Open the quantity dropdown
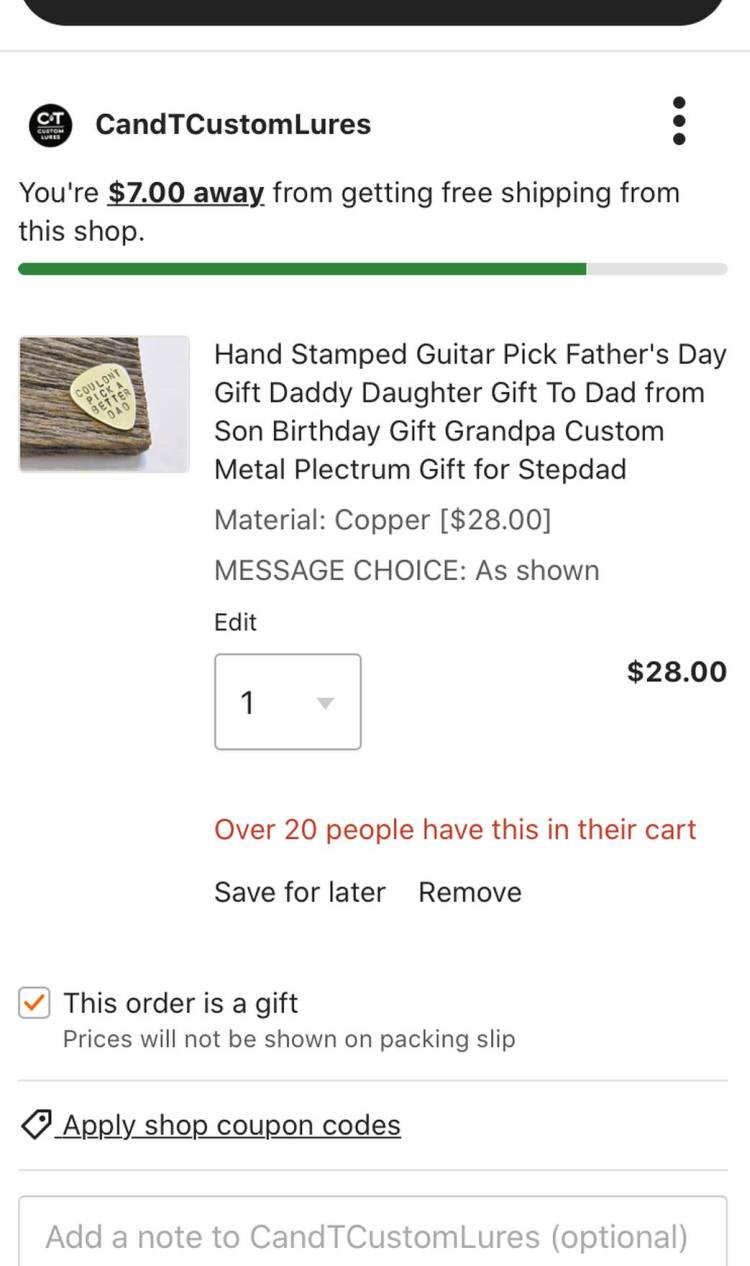 pos(287,701)
